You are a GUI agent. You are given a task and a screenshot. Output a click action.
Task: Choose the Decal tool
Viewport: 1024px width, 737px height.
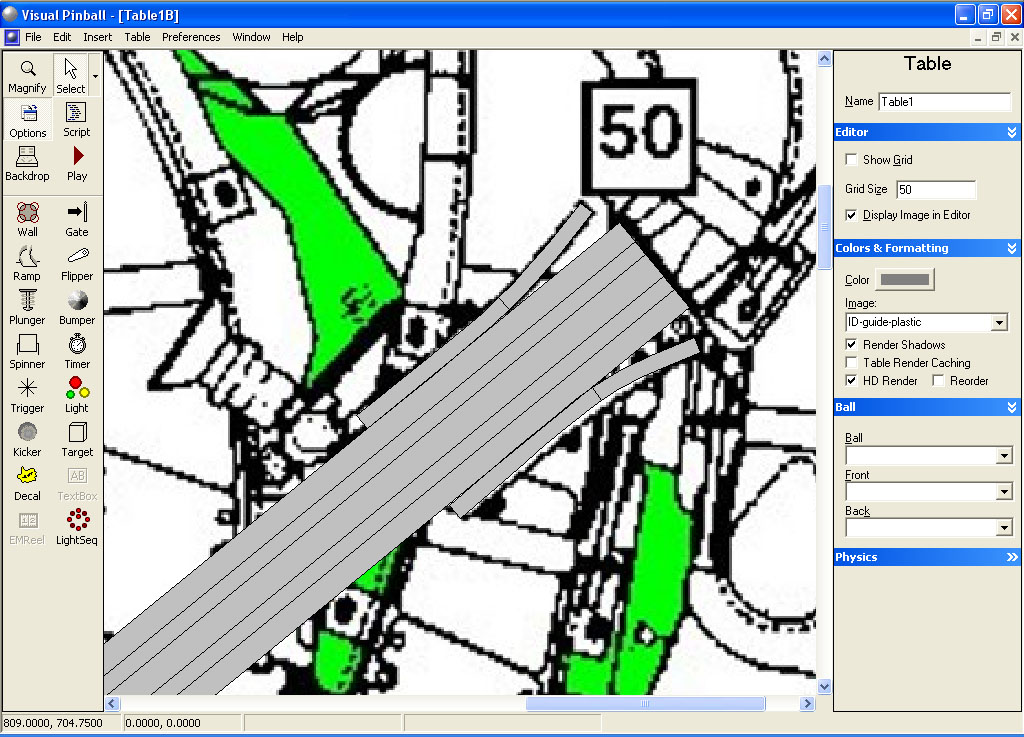click(x=28, y=483)
